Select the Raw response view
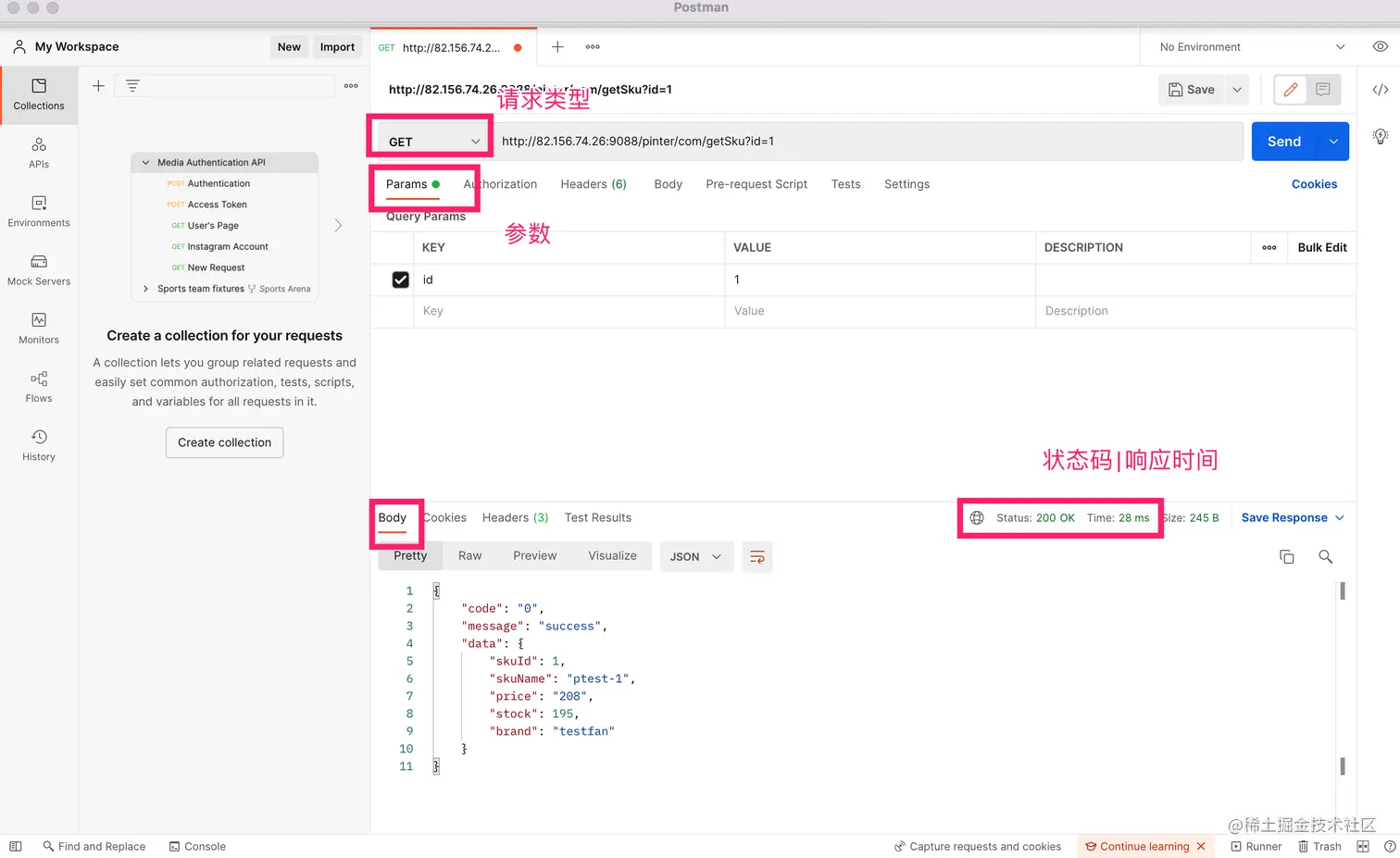The height and width of the screenshot is (858, 1400). 469,556
